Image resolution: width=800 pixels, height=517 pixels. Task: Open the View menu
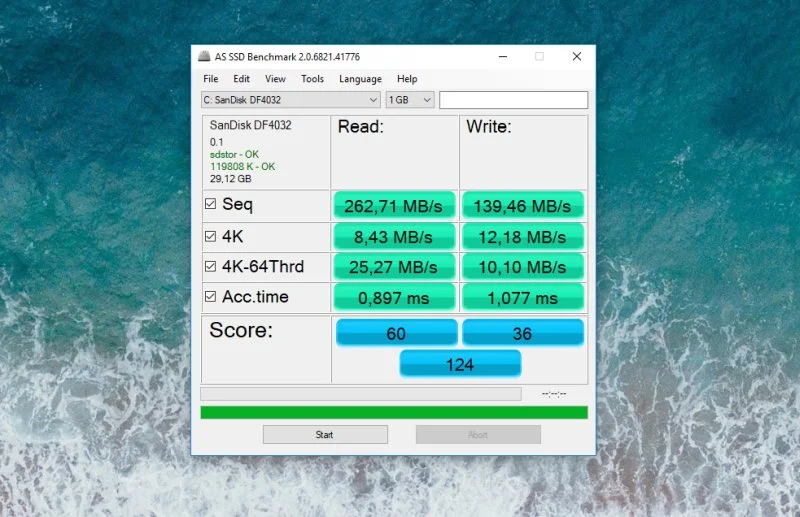(x=275, y=79)
